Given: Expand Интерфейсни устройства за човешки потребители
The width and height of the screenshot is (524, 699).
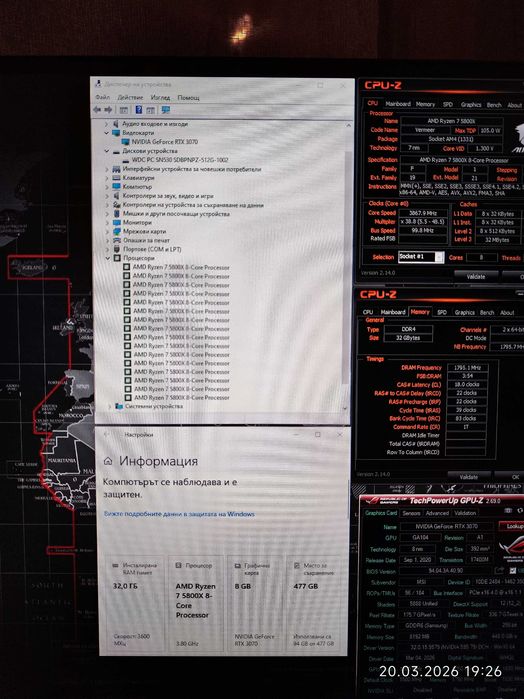Looking at the screenshot, I should tap(107, 169).
